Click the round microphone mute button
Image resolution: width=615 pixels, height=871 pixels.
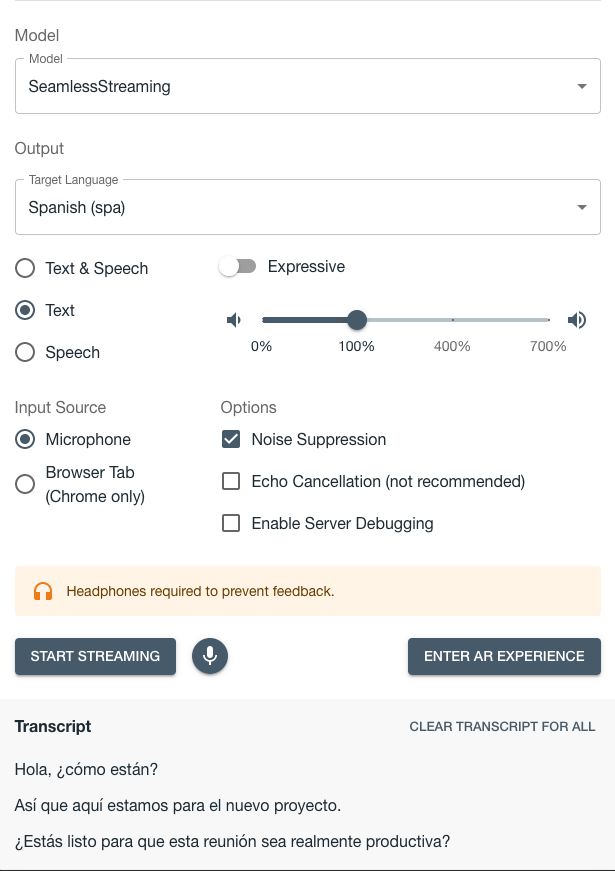pyautogui.click(x=210, y=656)
